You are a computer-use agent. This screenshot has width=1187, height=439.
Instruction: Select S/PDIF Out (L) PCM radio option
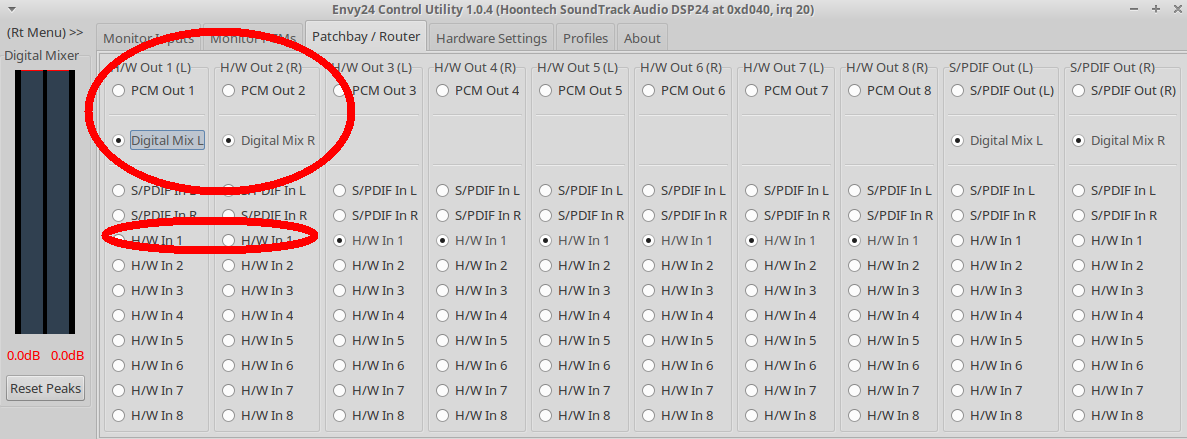point(957,91)
